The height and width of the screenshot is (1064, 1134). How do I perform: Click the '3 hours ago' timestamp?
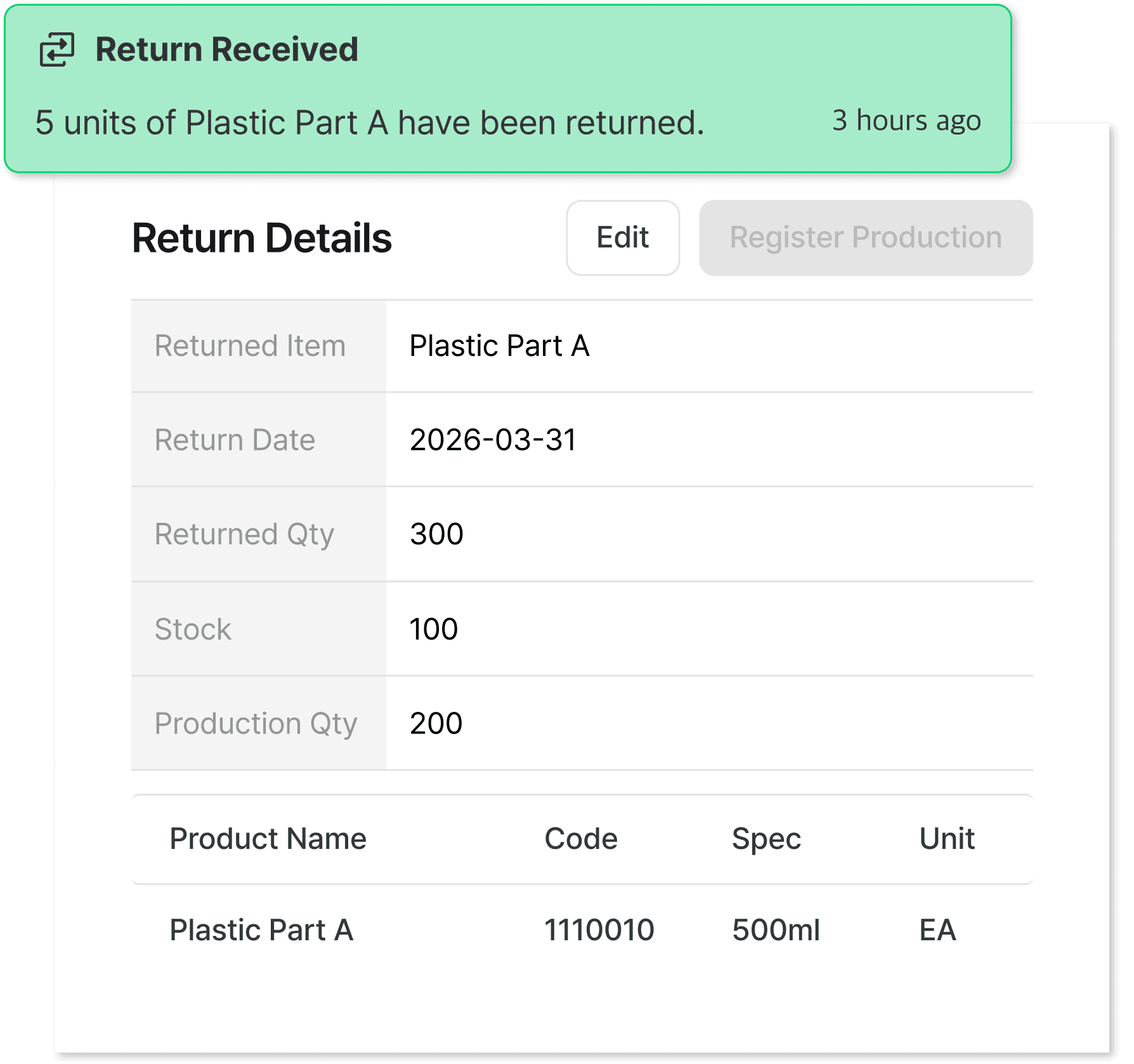click(x=906, y=121)
